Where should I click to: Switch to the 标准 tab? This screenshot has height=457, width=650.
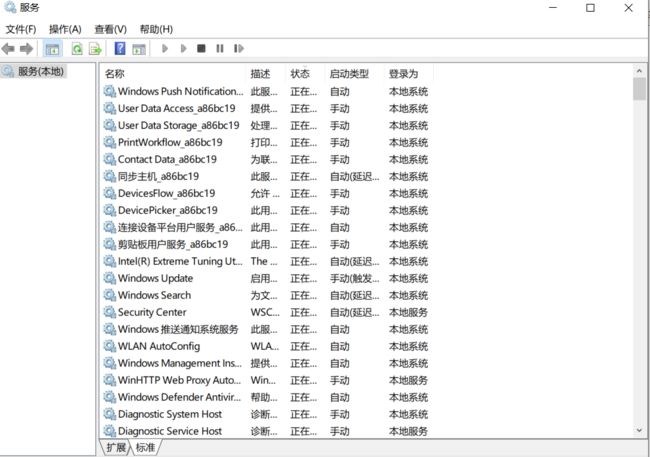tap(145, 447)
